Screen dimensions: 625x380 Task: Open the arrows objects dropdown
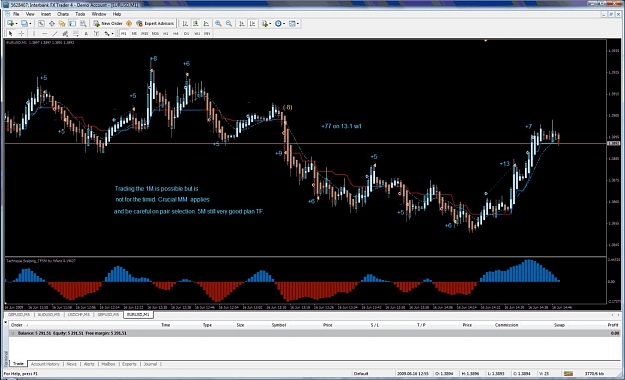[x=109, y=33]
